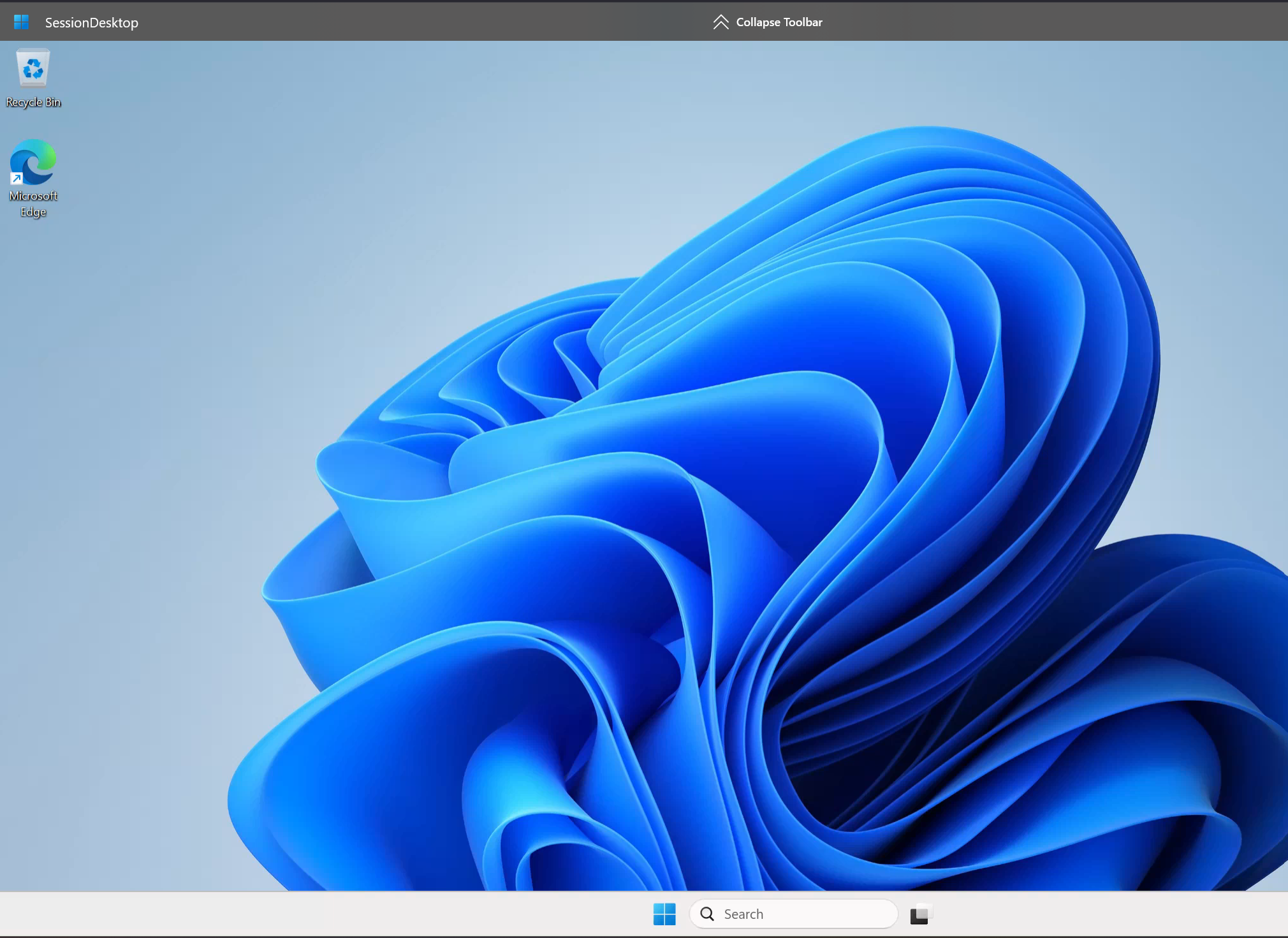Screen dimensions: 1288x938
Task: Click the word Search in taskbar box
Action: tap(743, 914)
